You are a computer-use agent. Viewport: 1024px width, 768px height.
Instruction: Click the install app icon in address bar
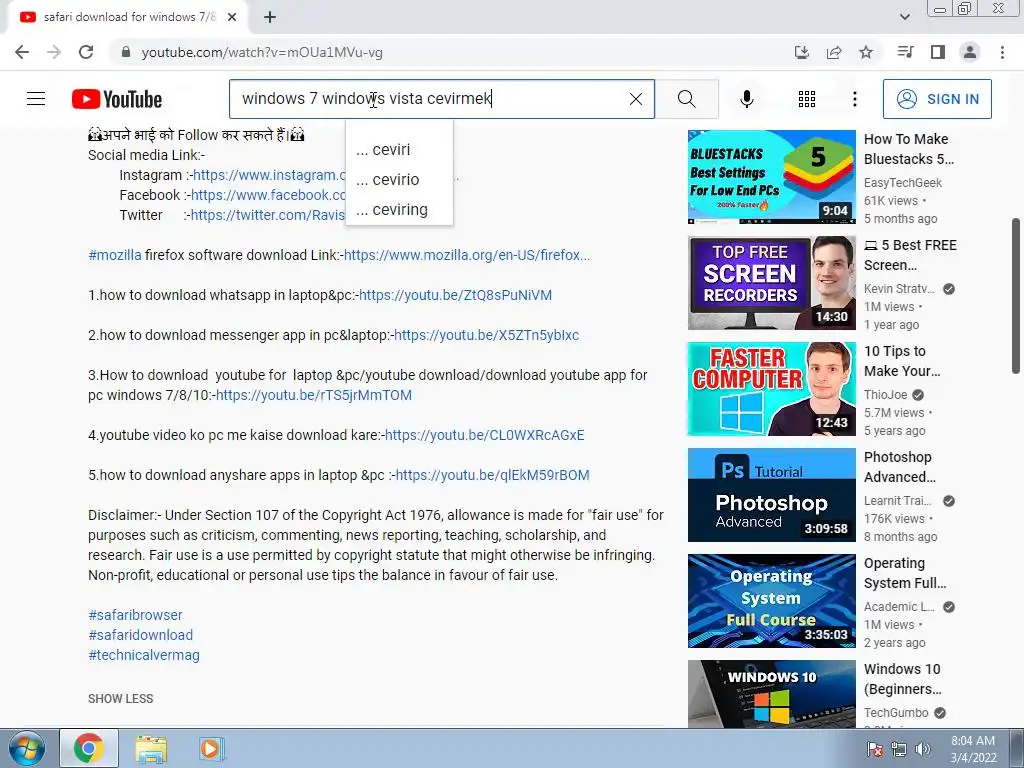pyautogui.click(x=801, y=52)
